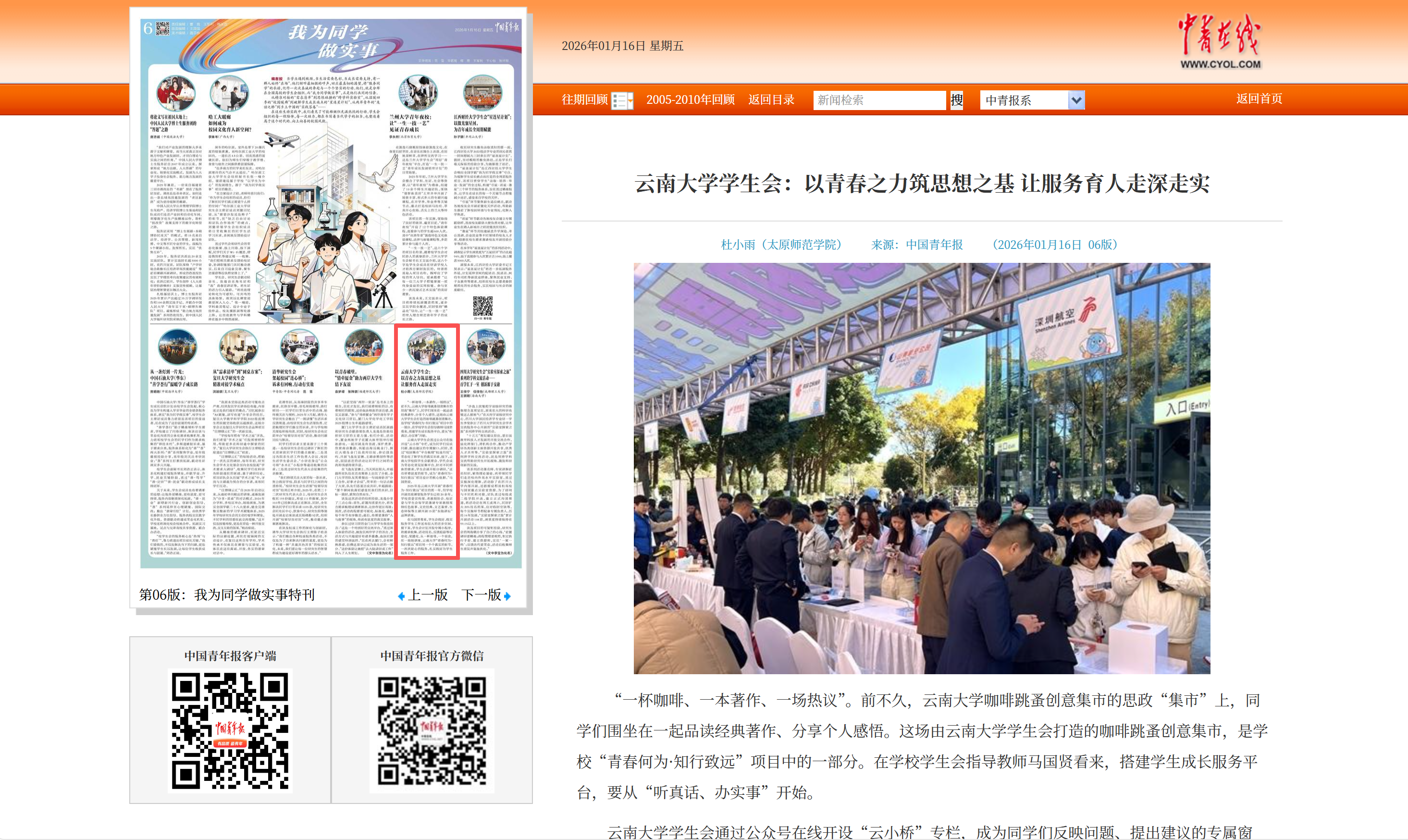Click the 新闻检索 search input field

pyautogui.click(x=879, y=100)
